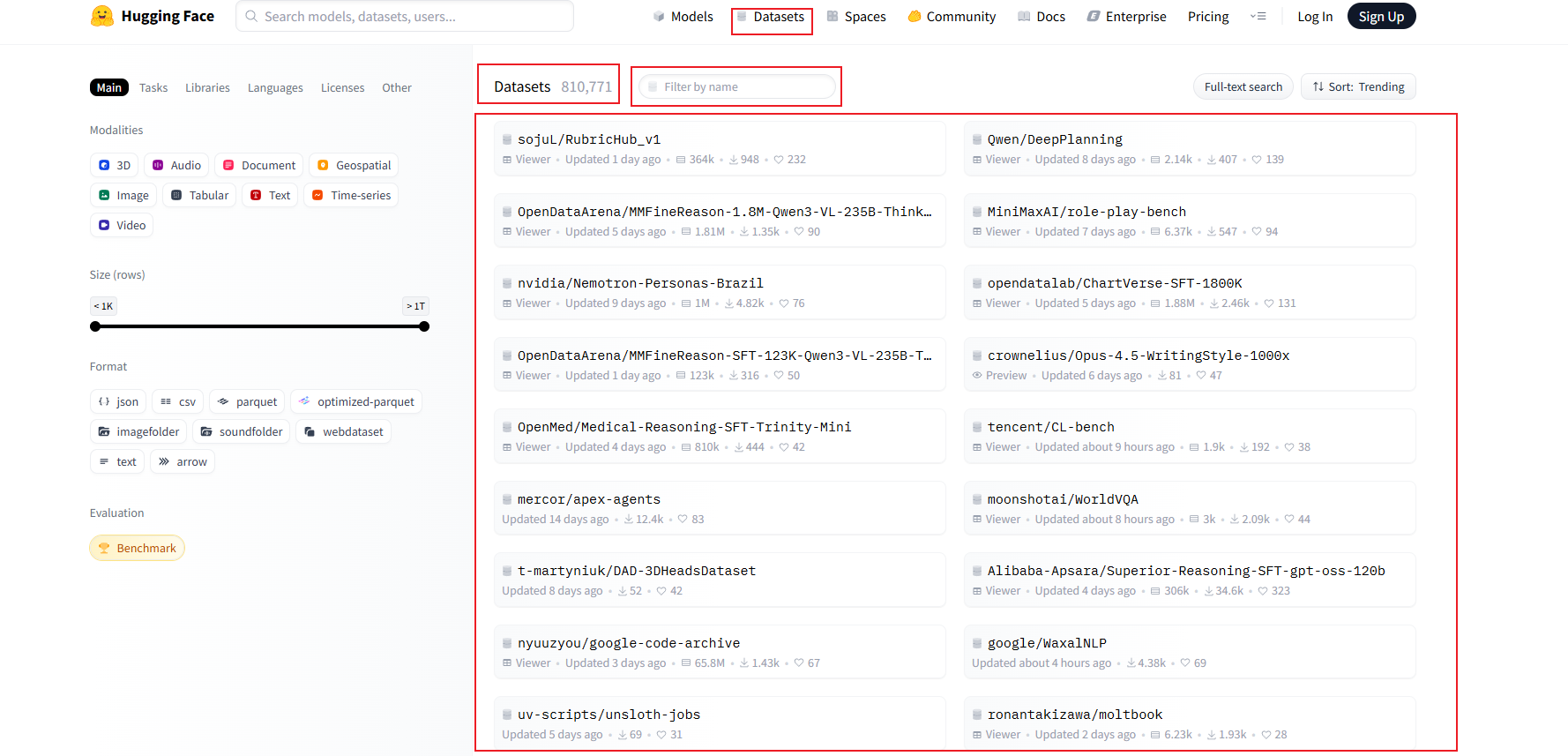Filter by parquet format
Viewport: 1568px width, 756px height.
(247, 401)
